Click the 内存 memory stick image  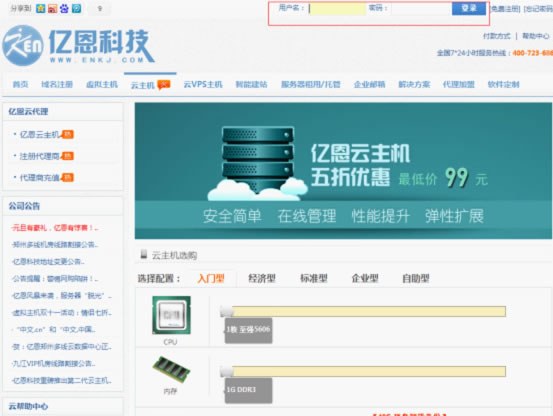coord(171,370)
